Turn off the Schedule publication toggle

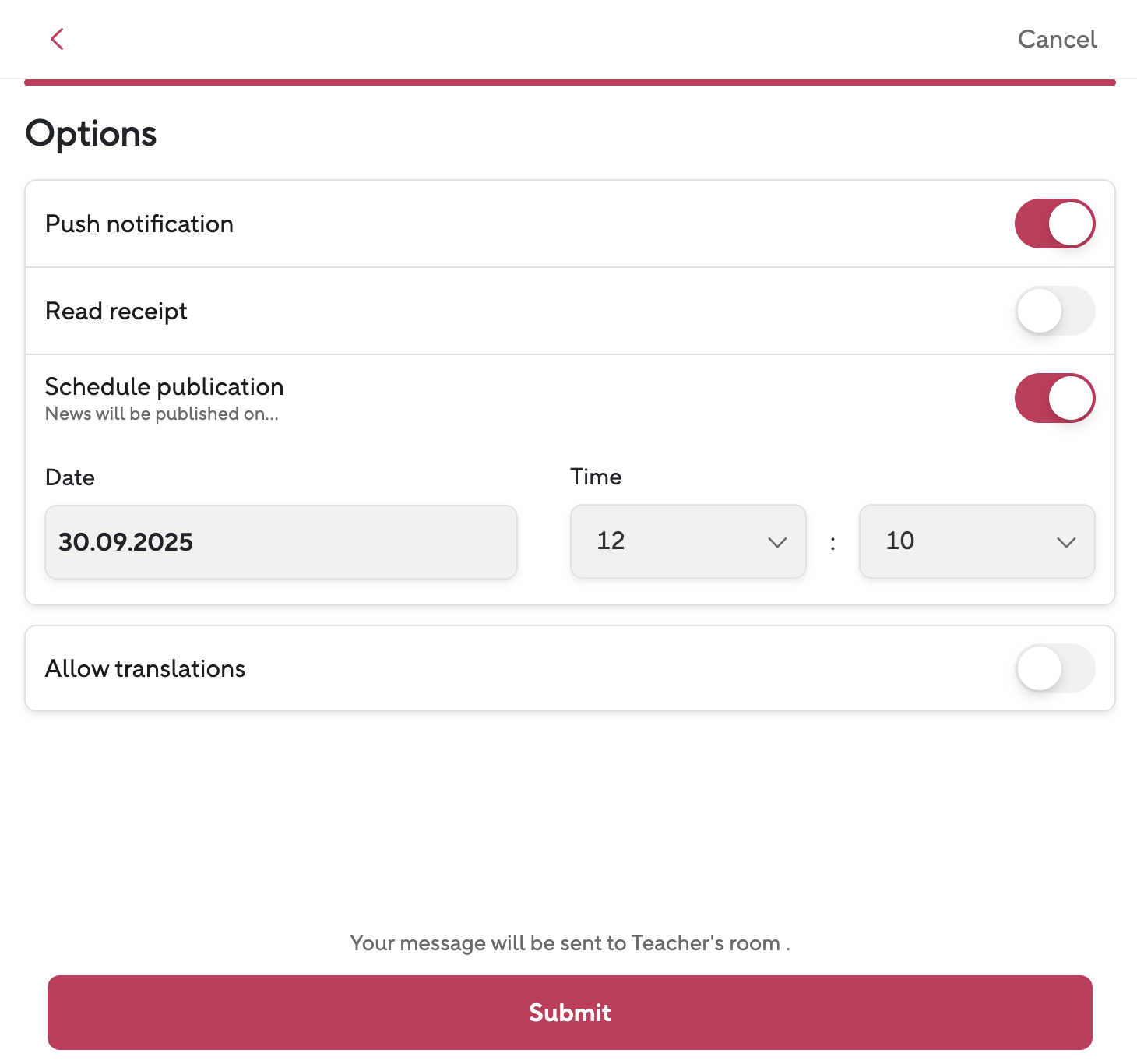pyautogui.click(x=1054, y=398)
